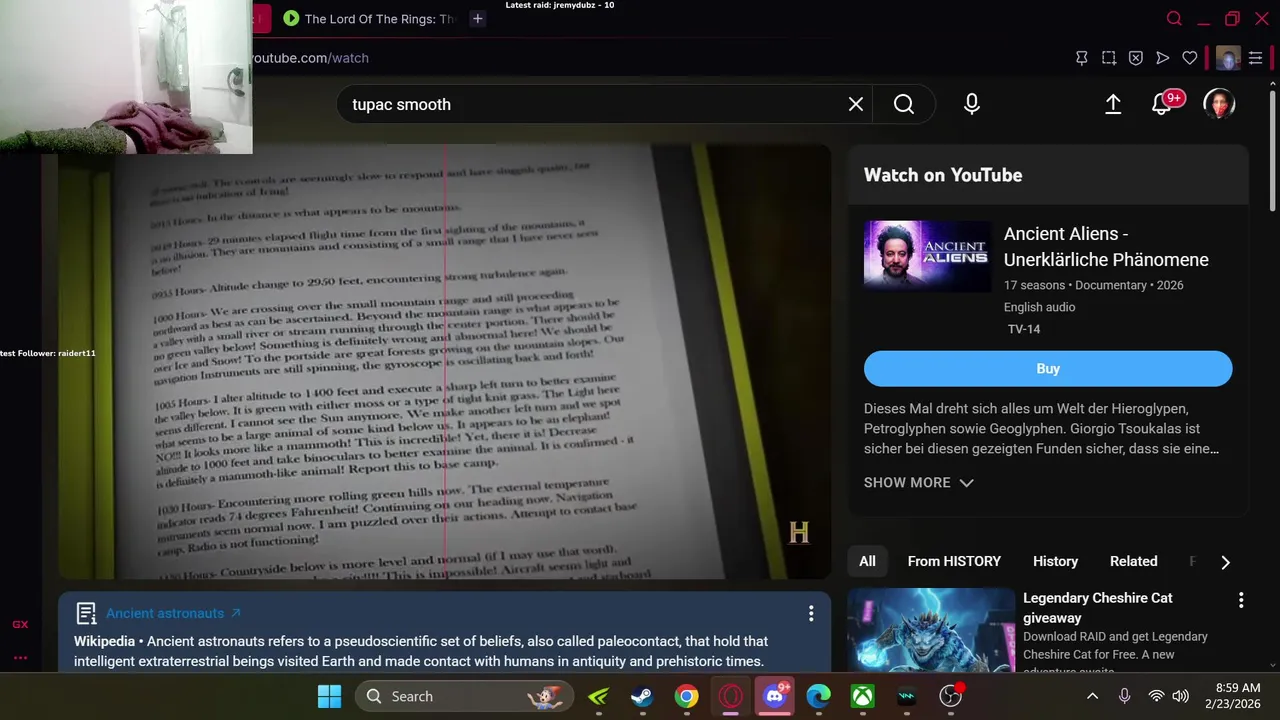
Task: Open the Opera profile picture
Action: click(1228, 58)
